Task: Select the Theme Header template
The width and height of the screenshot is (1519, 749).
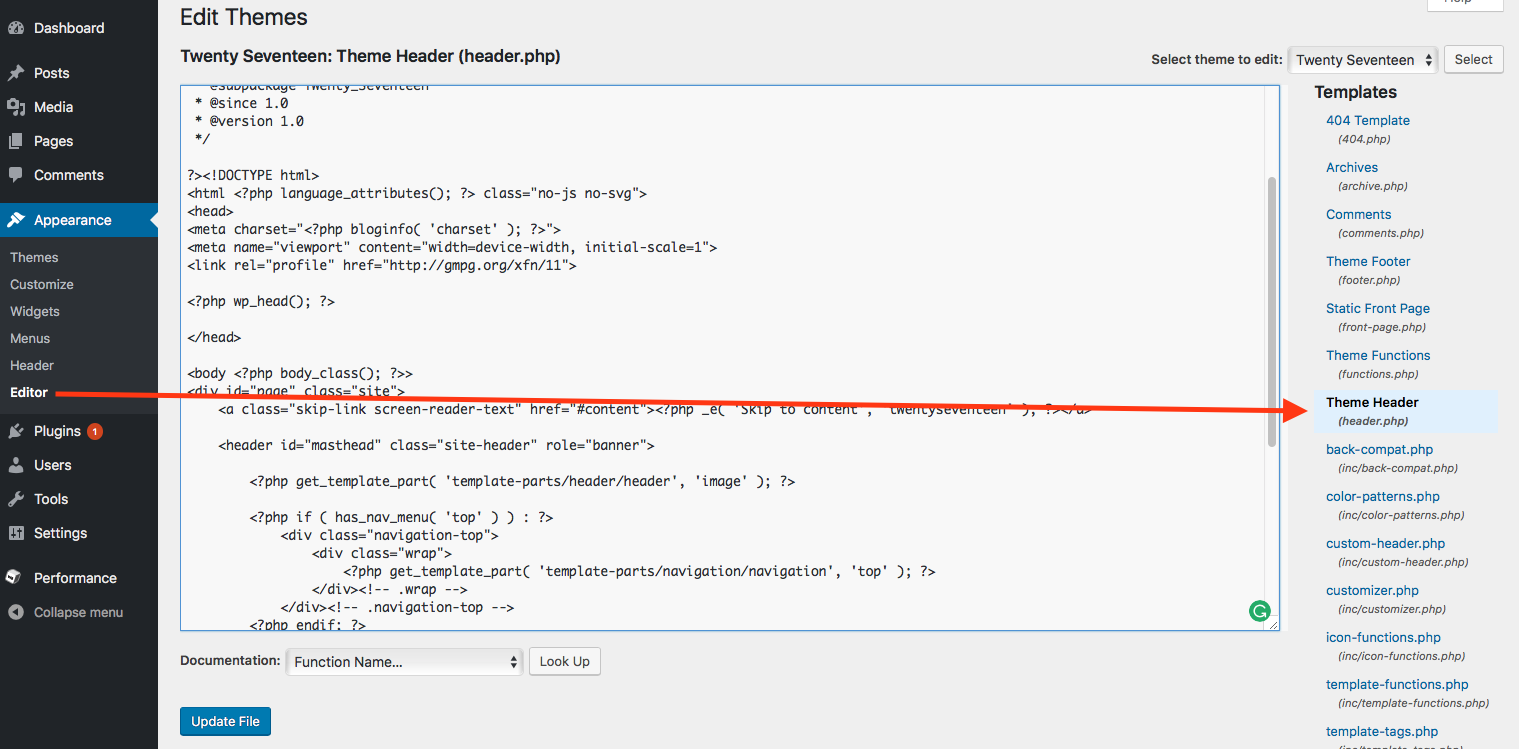Action: (x=1372, y=402)
